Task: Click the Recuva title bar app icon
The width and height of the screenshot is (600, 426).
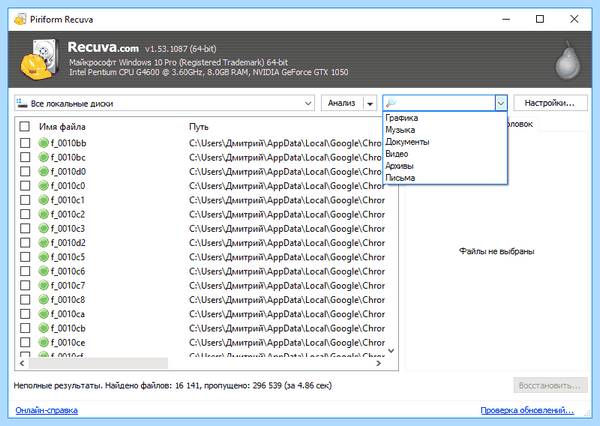Action: pos(20,19)
